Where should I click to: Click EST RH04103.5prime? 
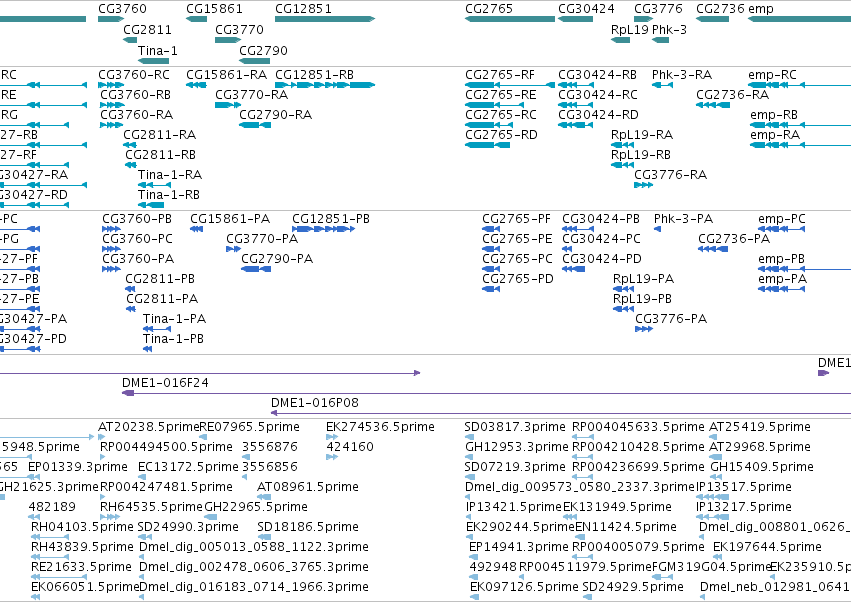82,527
